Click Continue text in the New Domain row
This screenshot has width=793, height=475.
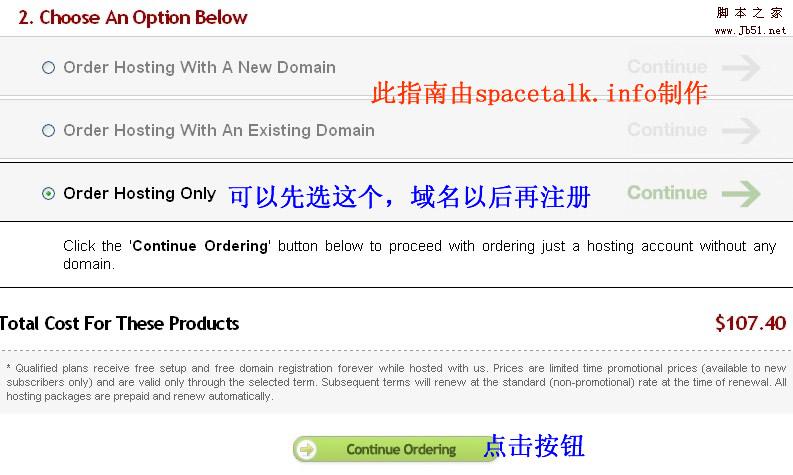[x=667, y=67]
